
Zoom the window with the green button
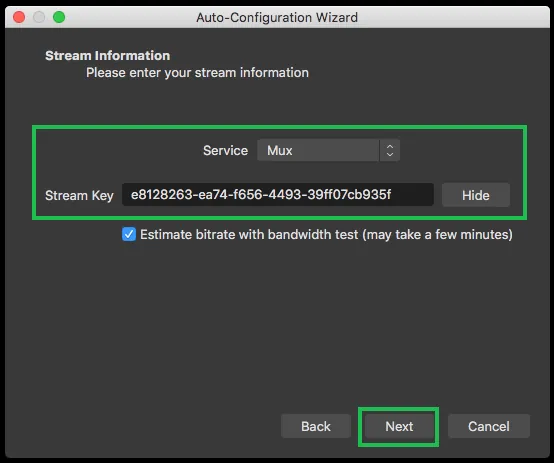click(59, 17)
